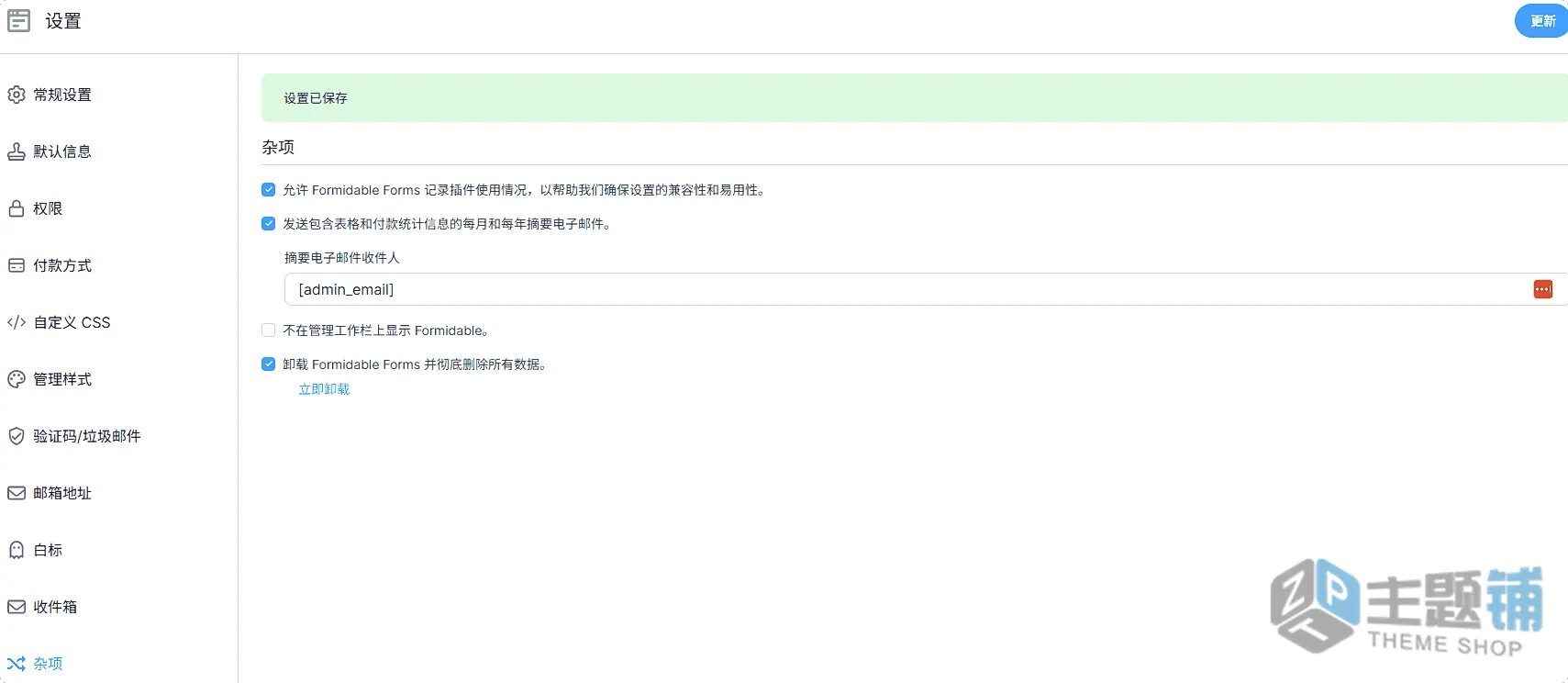Disable monthly and yearly summary emails checkbox
Screen dimensions: 1568x683
click(268, 224)
